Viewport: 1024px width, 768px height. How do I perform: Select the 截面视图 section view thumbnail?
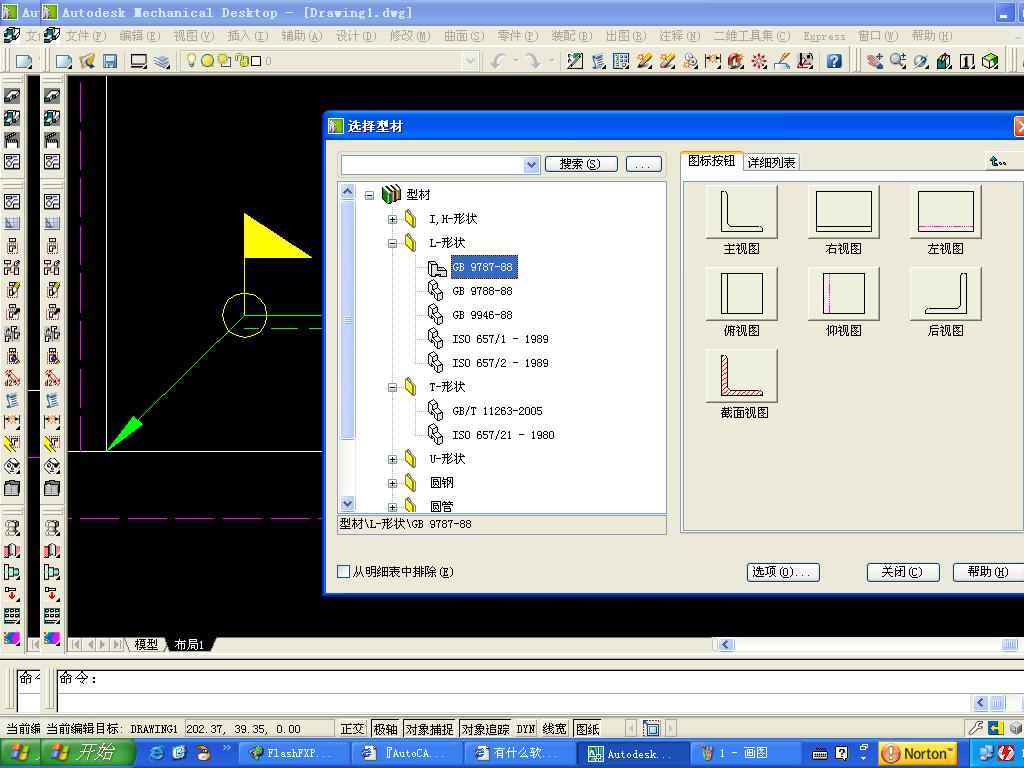click(x=741, y=376)
